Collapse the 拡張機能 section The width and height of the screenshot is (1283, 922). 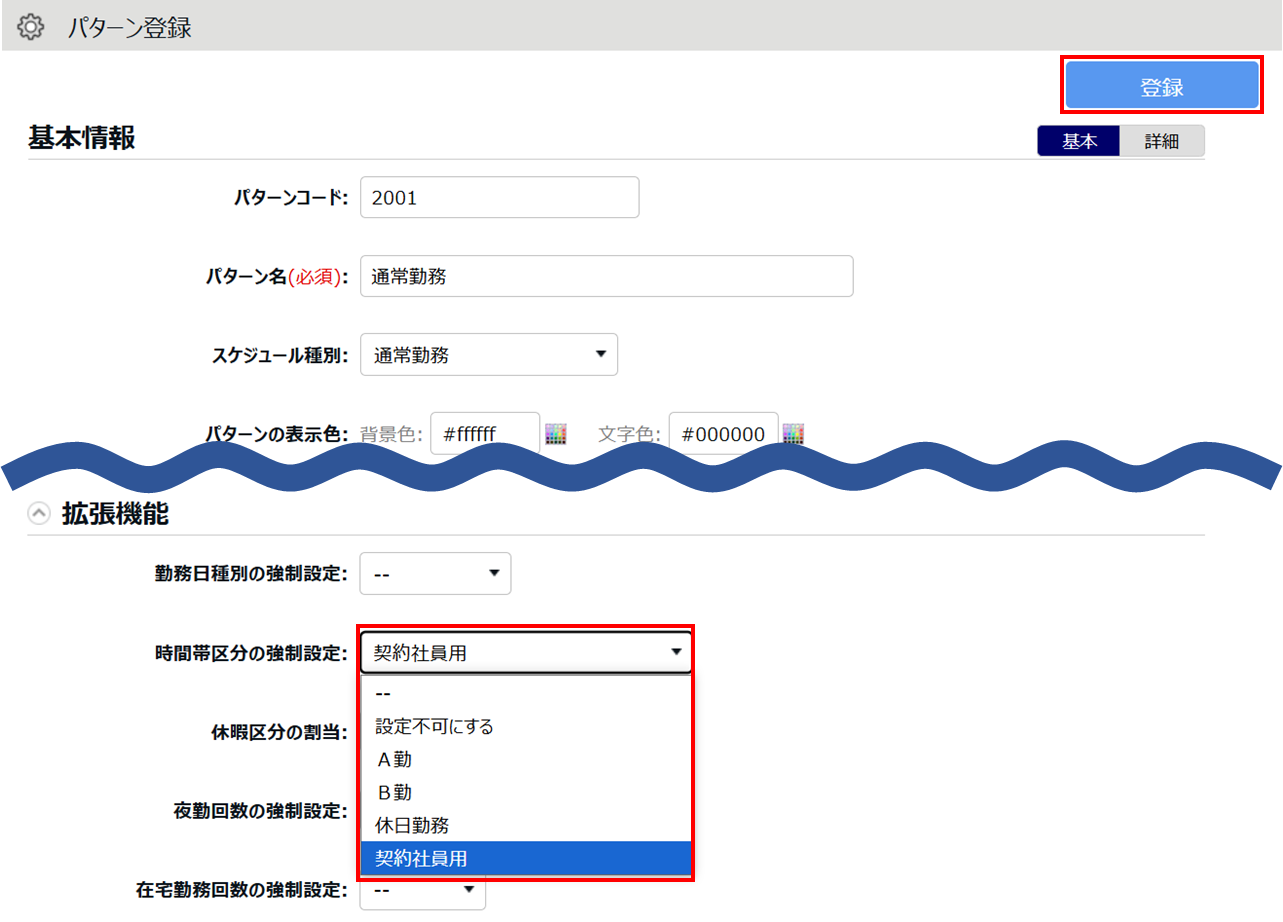[x=39, y=514]
